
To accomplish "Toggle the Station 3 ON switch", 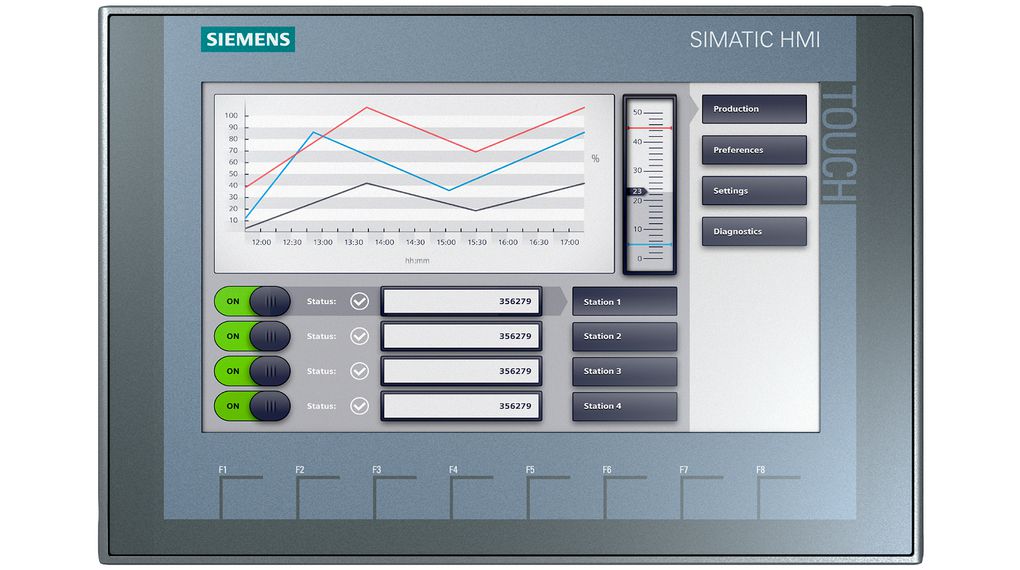I will 252,371.
